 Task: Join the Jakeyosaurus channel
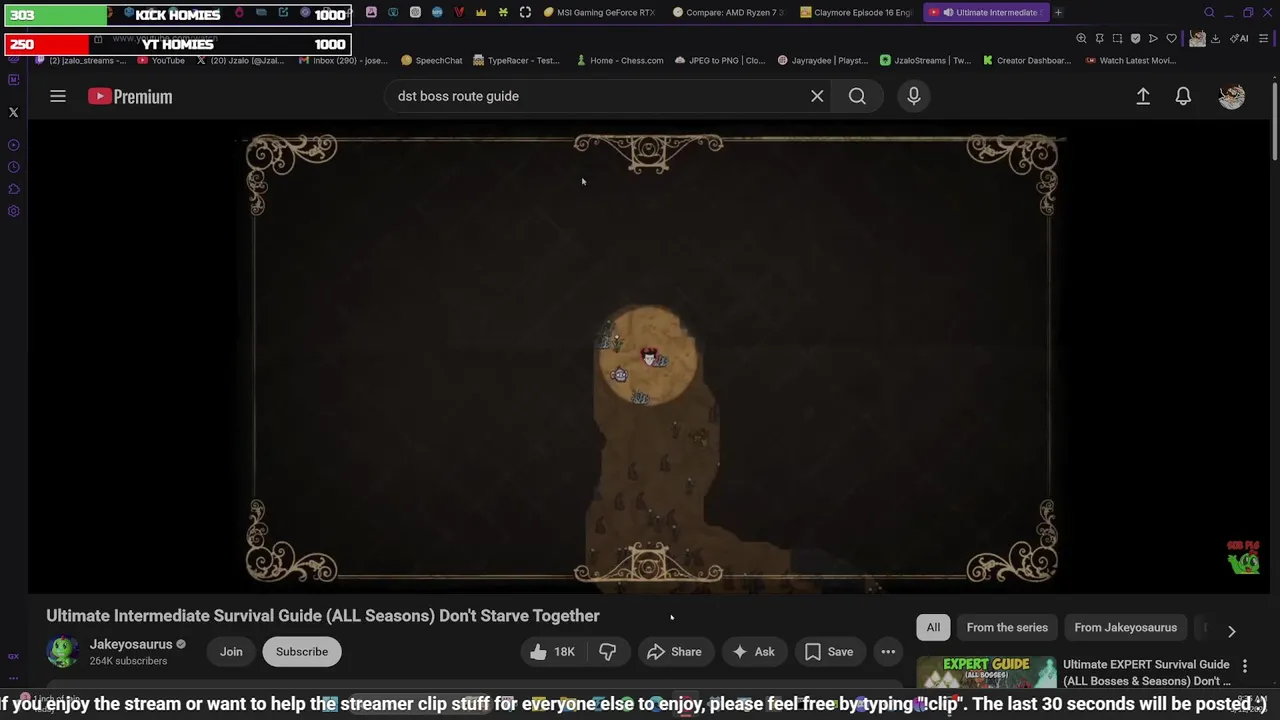point(231,652)
